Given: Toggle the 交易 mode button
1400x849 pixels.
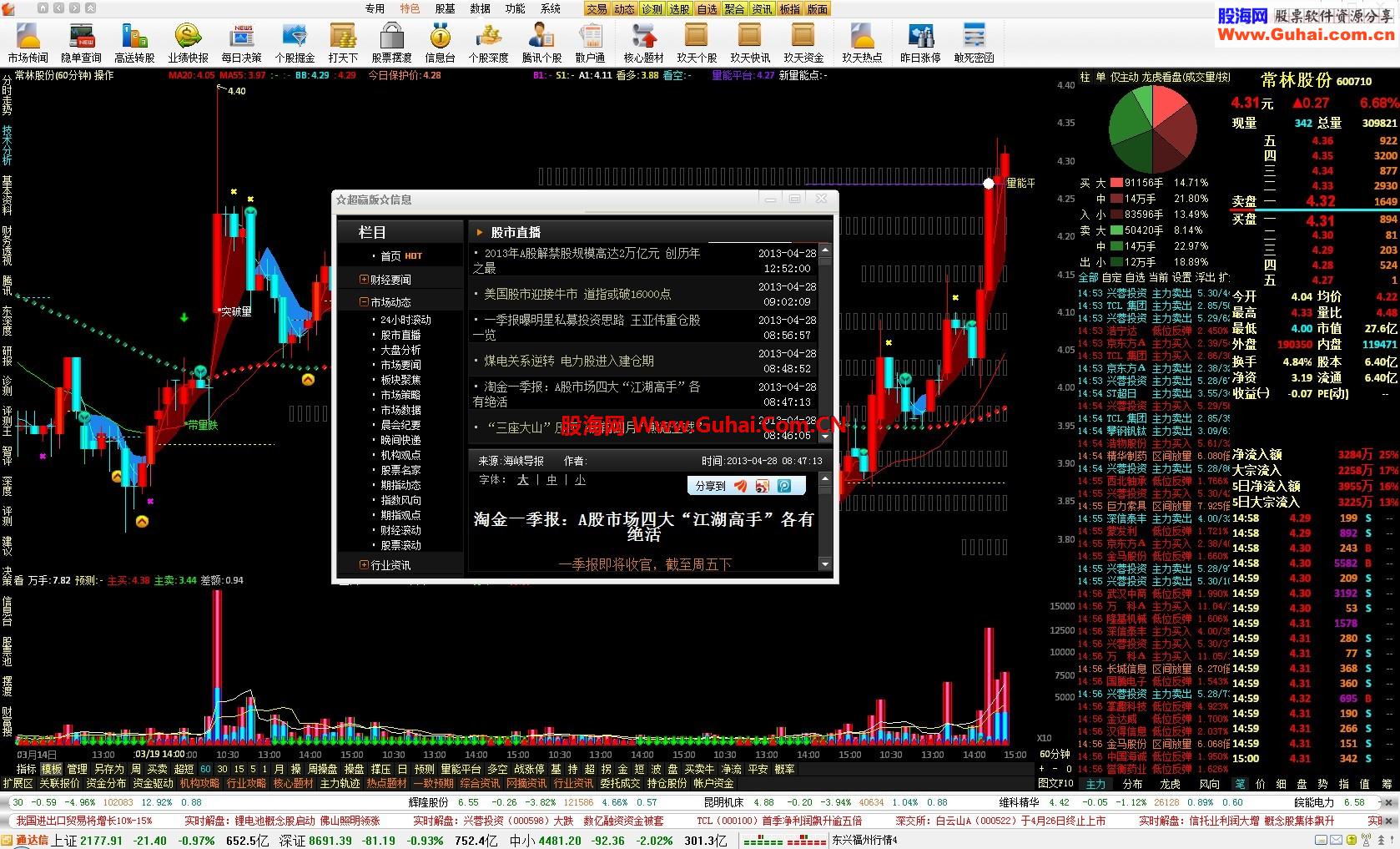Looking at the screenshot, I should (x=597, y=9).
